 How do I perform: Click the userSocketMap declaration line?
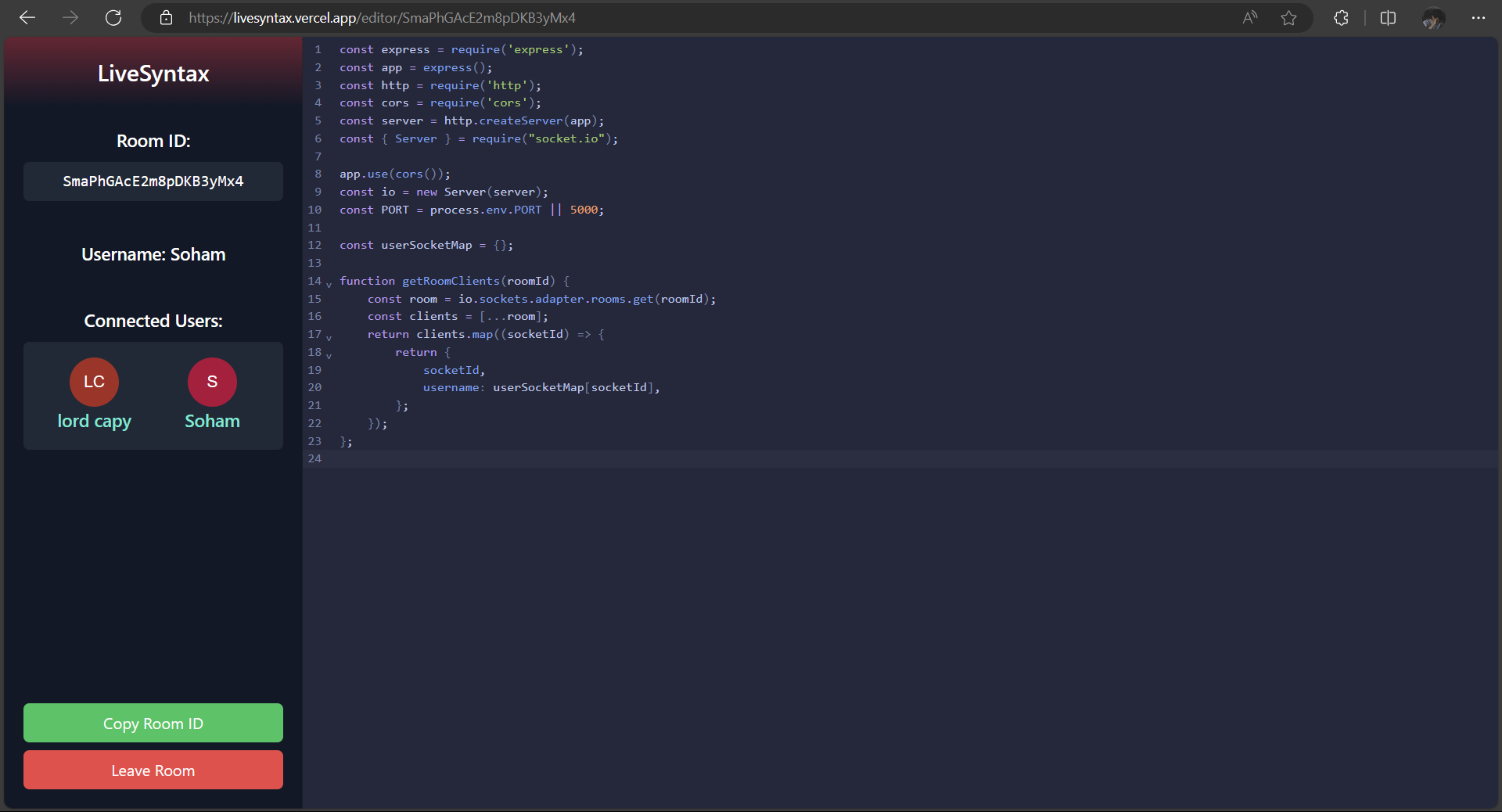[426, 245]
